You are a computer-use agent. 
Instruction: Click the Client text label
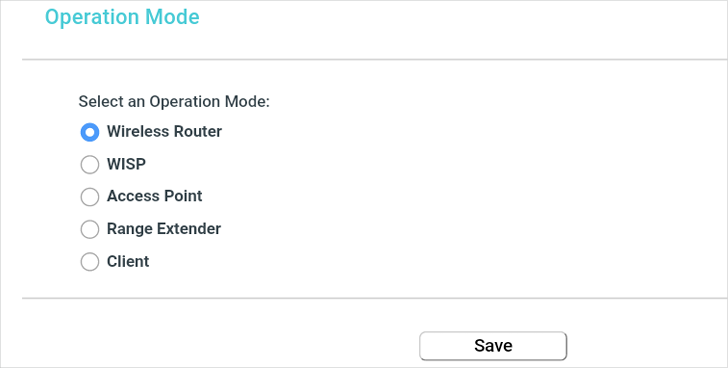point(128,261)
